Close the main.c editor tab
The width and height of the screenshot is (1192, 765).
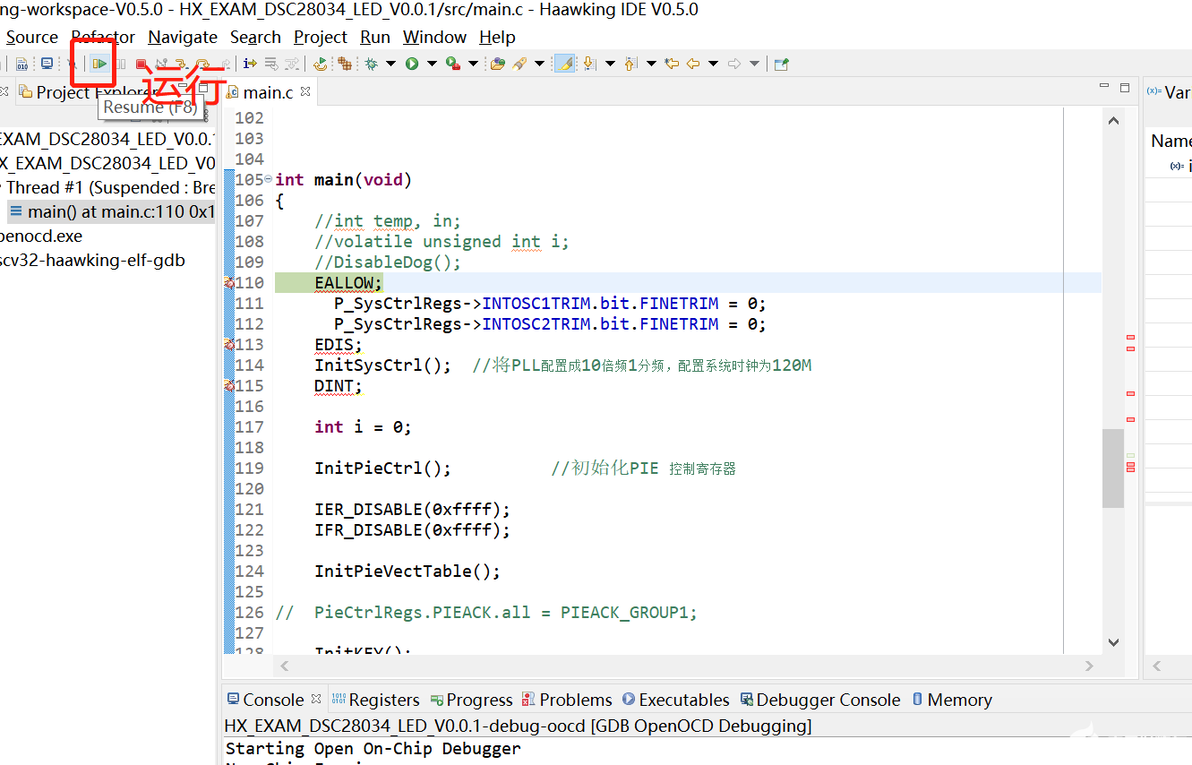point(306,91)
